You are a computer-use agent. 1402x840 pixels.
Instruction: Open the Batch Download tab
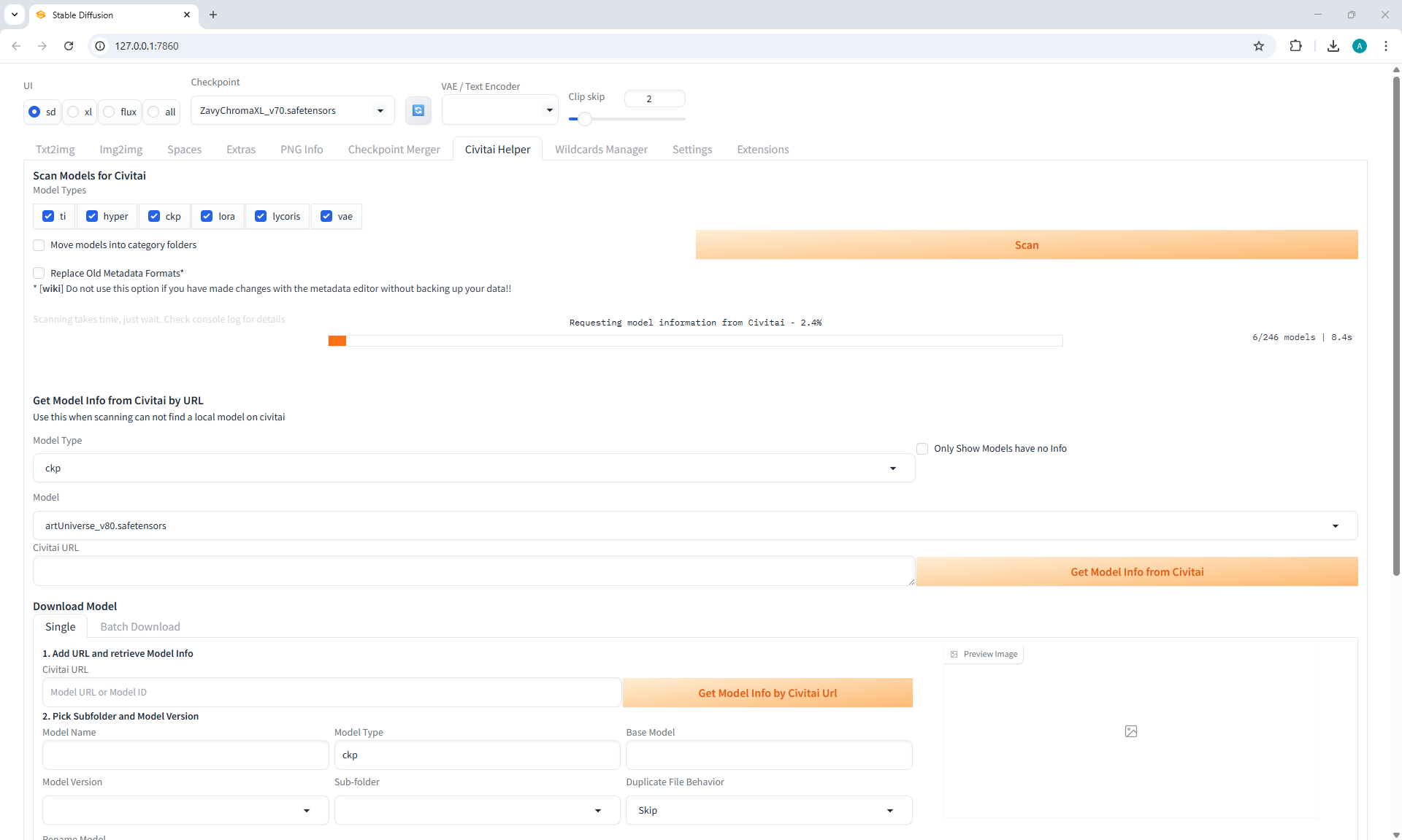point(139,627)
